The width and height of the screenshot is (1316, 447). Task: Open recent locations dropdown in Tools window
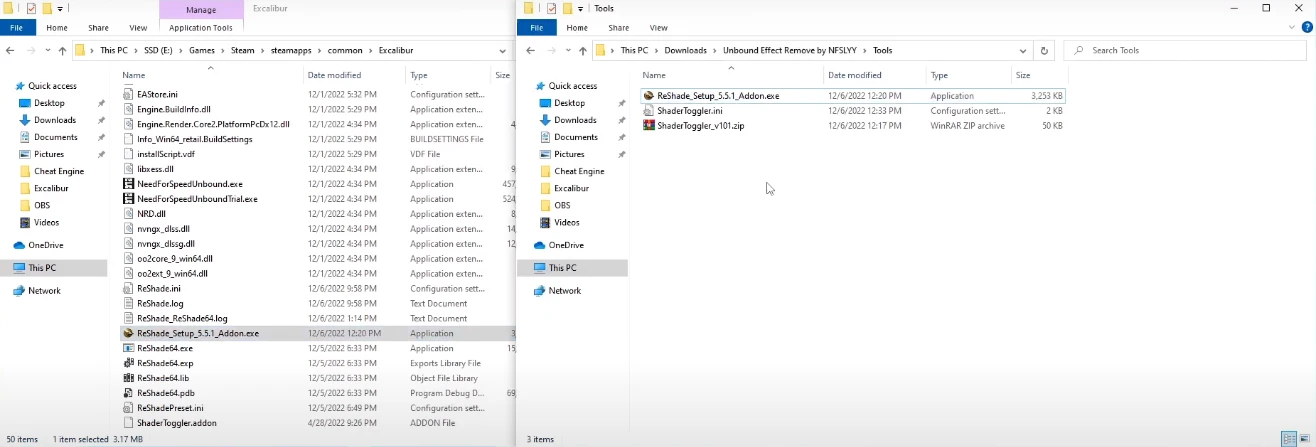(566, 50)
